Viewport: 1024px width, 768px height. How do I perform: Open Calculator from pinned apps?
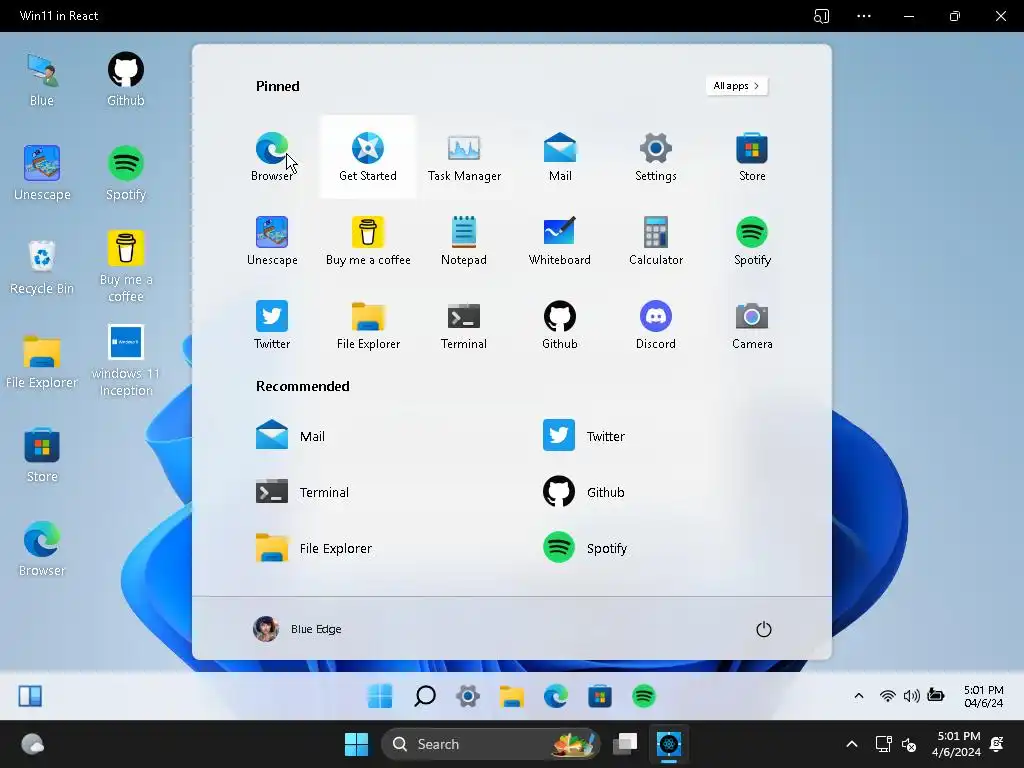[x=656, y=240]
